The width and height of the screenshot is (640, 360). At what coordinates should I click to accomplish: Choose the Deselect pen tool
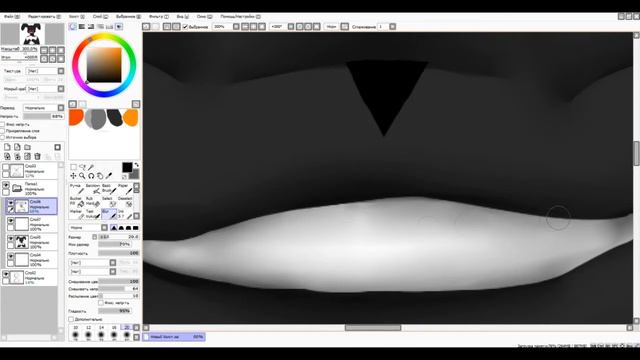125,202
